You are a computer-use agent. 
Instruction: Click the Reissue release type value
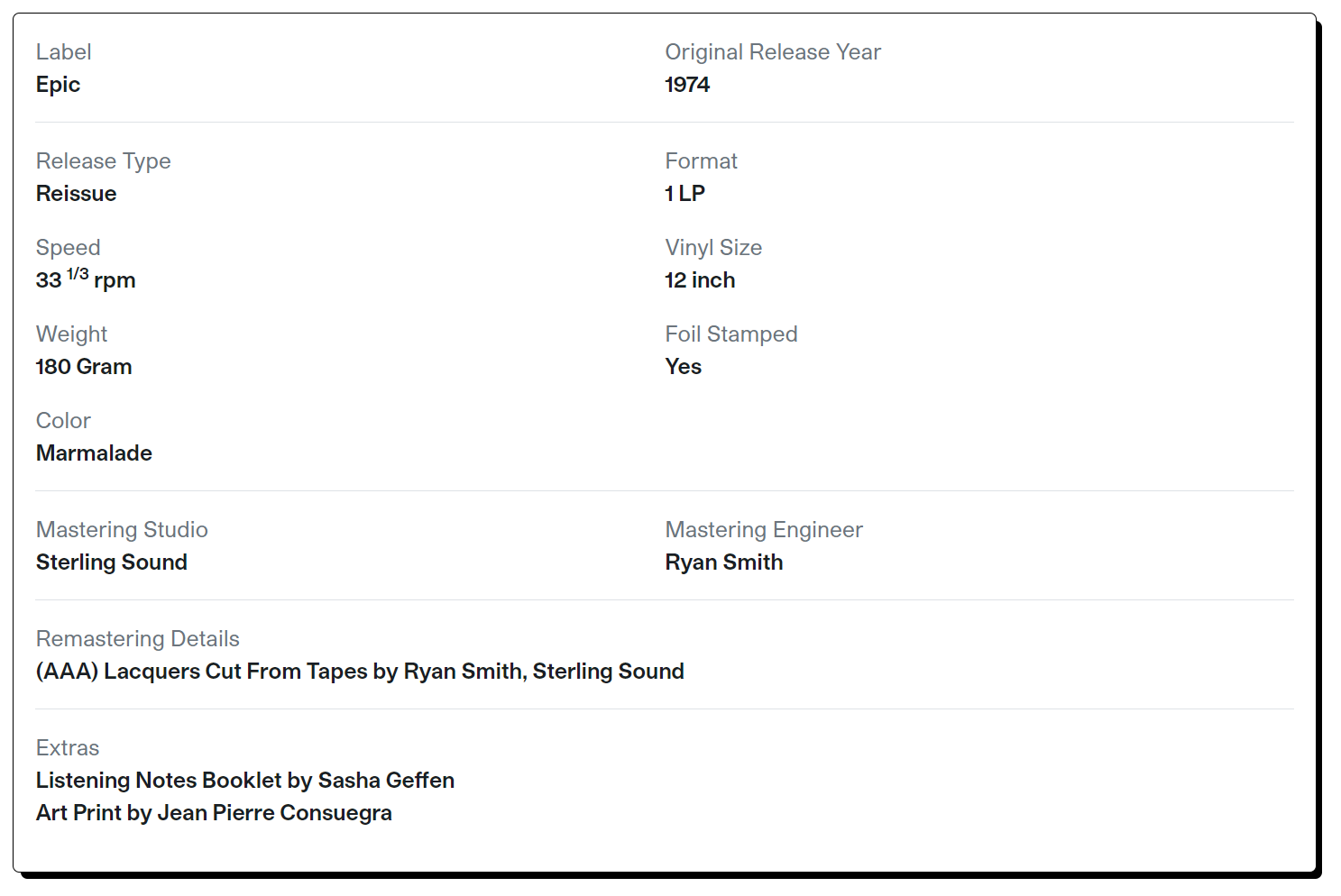pos(77,194)
